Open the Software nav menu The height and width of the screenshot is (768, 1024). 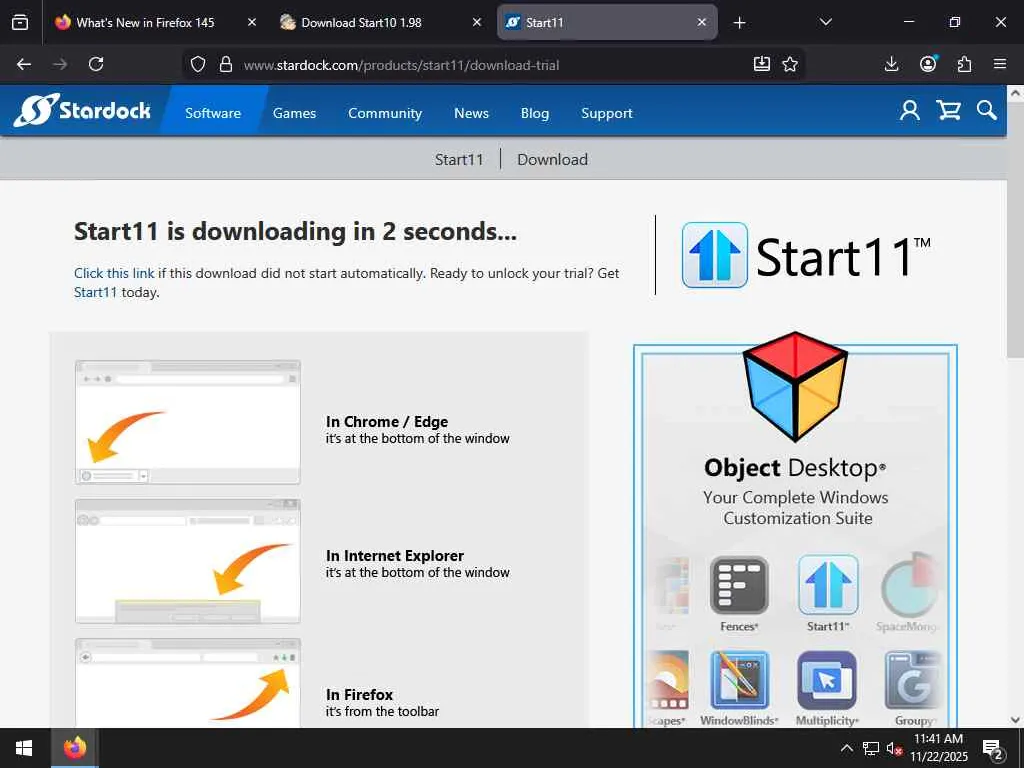click(x=213, y=113)
